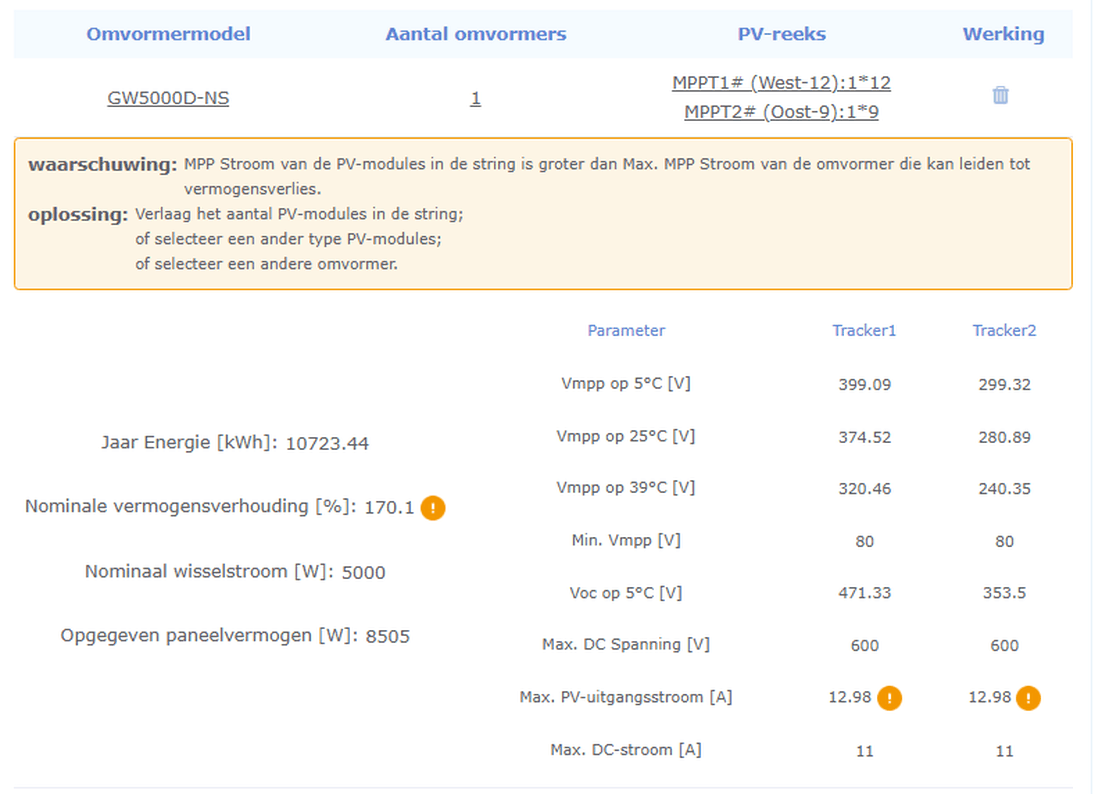The height and width of the screenshot is (794, 1102).
Task: Click the 'oplossing:' label in the alert
Action: coord(78,214)
